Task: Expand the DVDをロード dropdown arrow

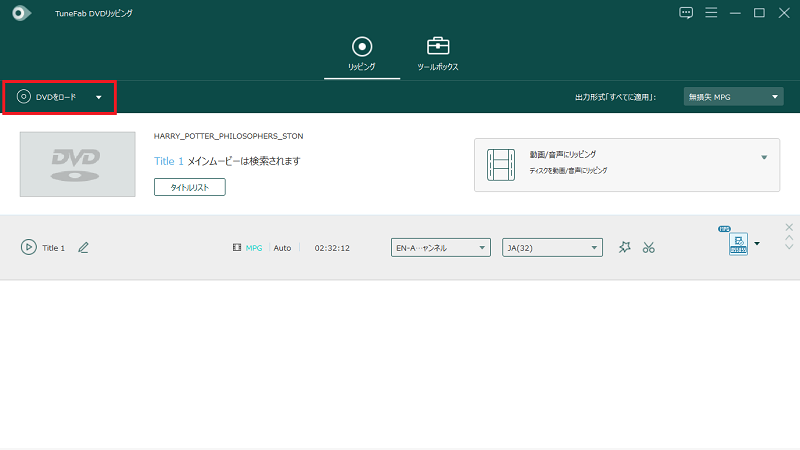Action: [98, 97]
